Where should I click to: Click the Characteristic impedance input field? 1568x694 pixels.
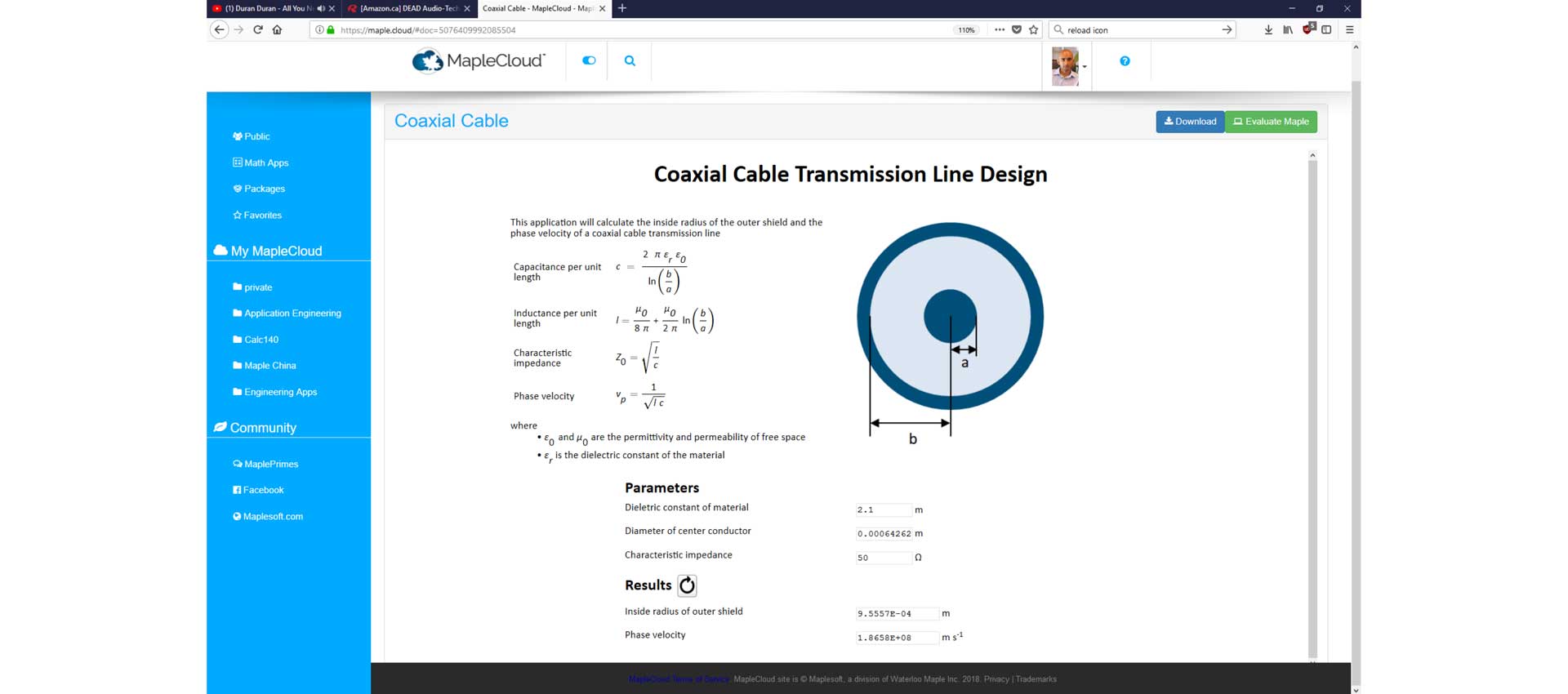point(883,558)
